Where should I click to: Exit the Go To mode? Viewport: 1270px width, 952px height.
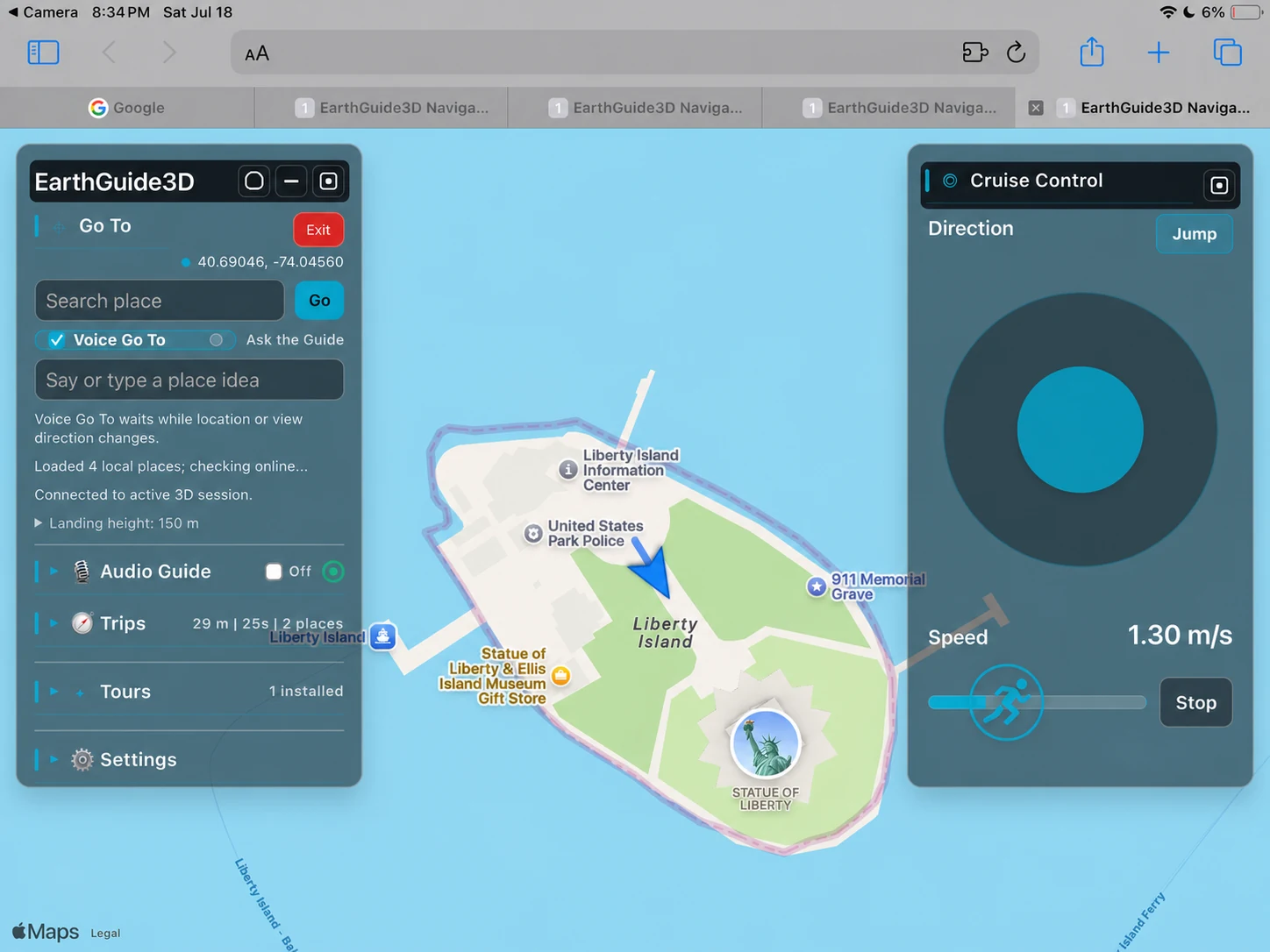point(318,230)
